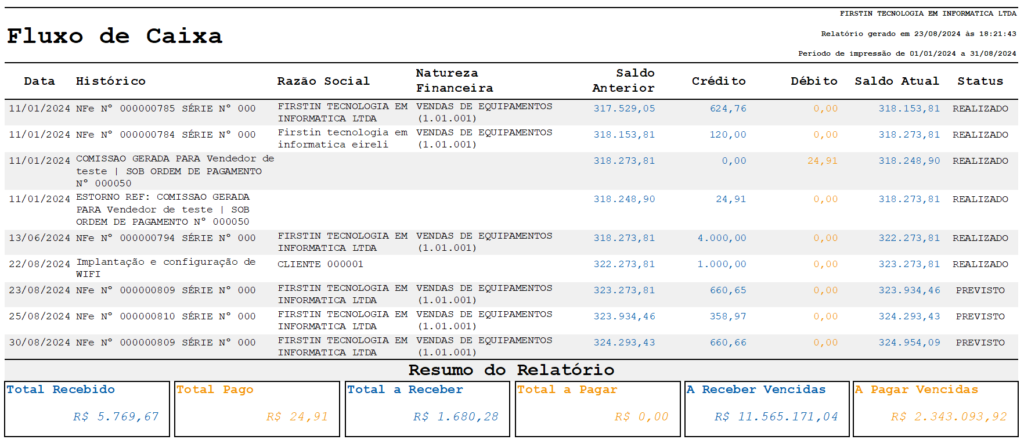Select the "Saldo Atual" column header
Viewport: 1024px width, 443px height.
coord(897,82)
